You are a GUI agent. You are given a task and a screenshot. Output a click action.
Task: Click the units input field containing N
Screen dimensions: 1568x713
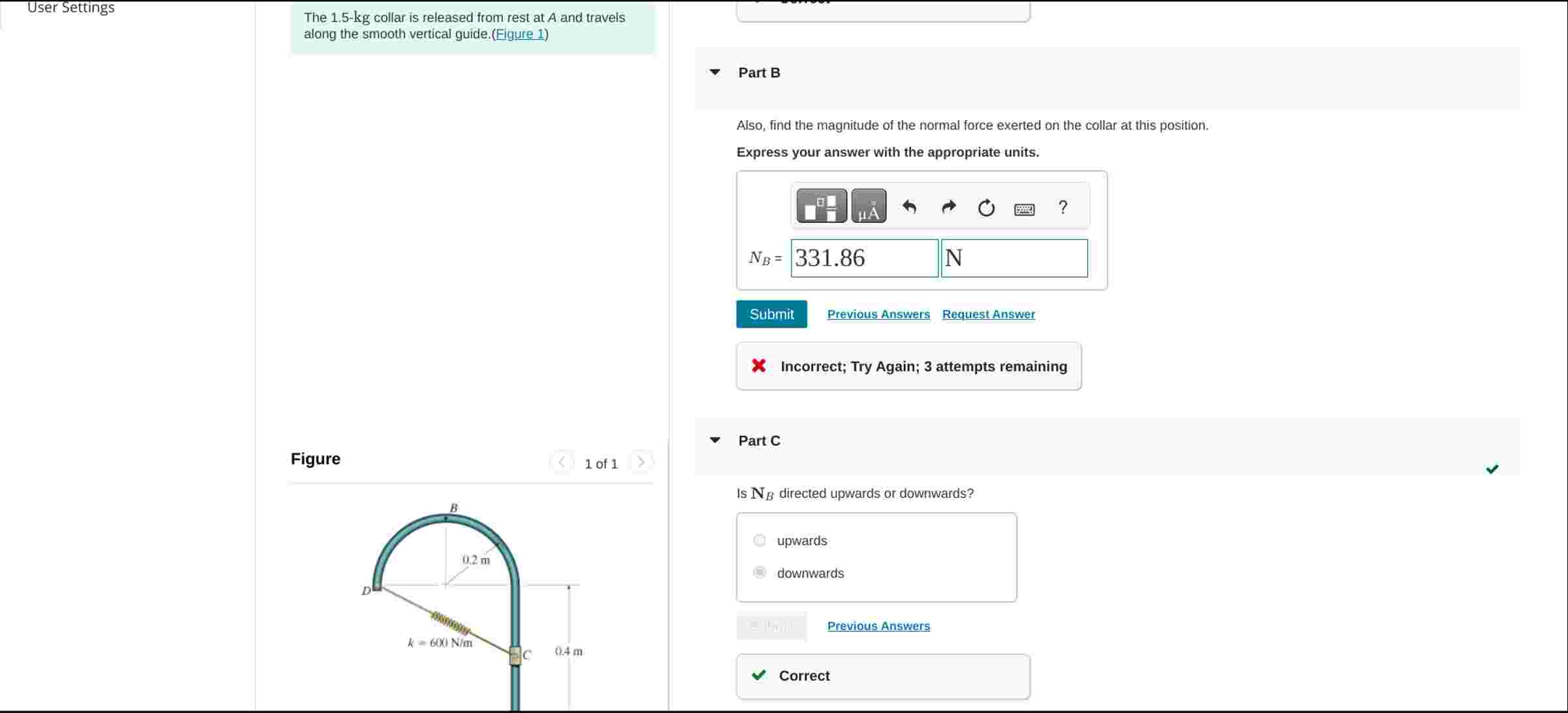point(1014,259)
